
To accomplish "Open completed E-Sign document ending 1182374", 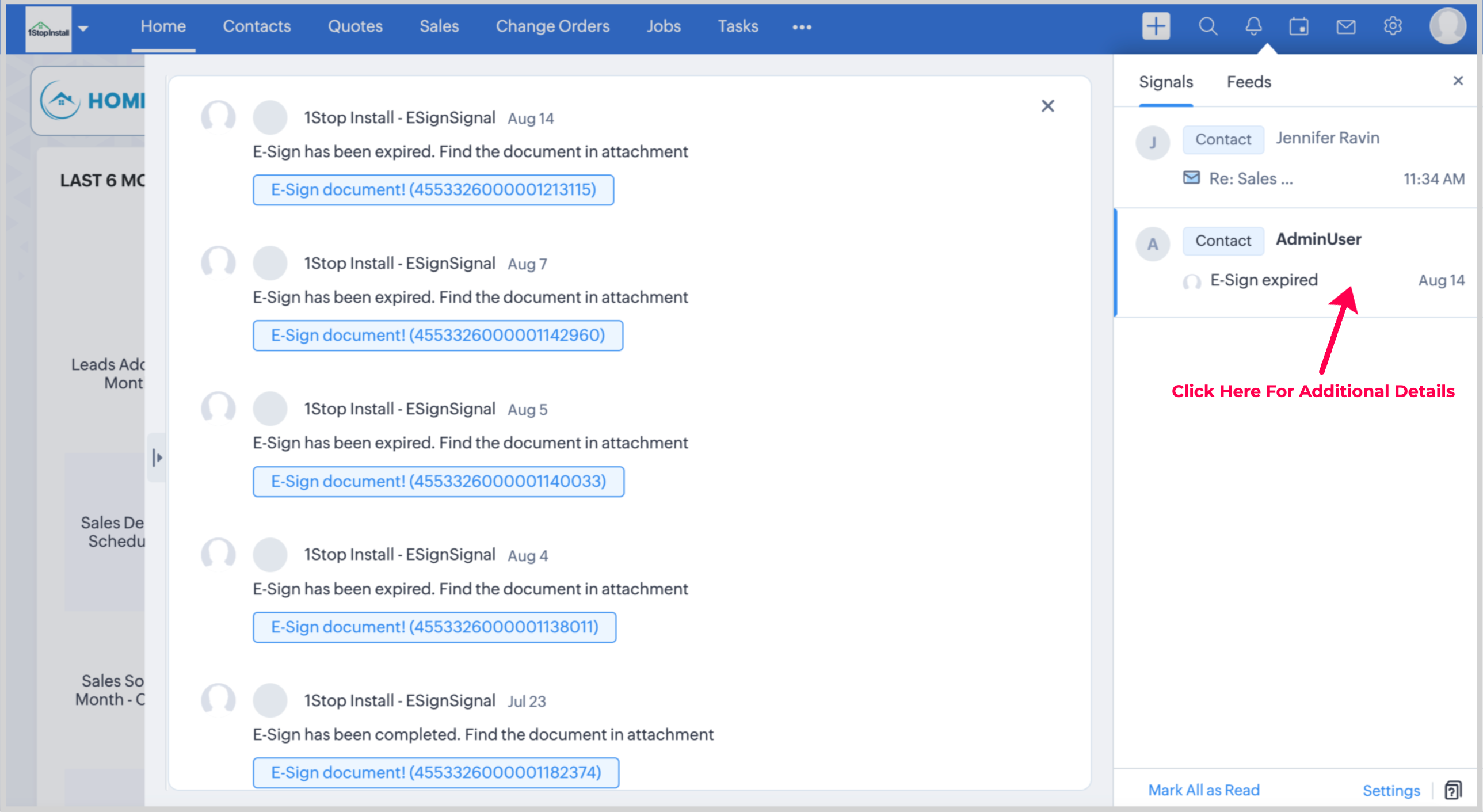I will tap(436, 772).
